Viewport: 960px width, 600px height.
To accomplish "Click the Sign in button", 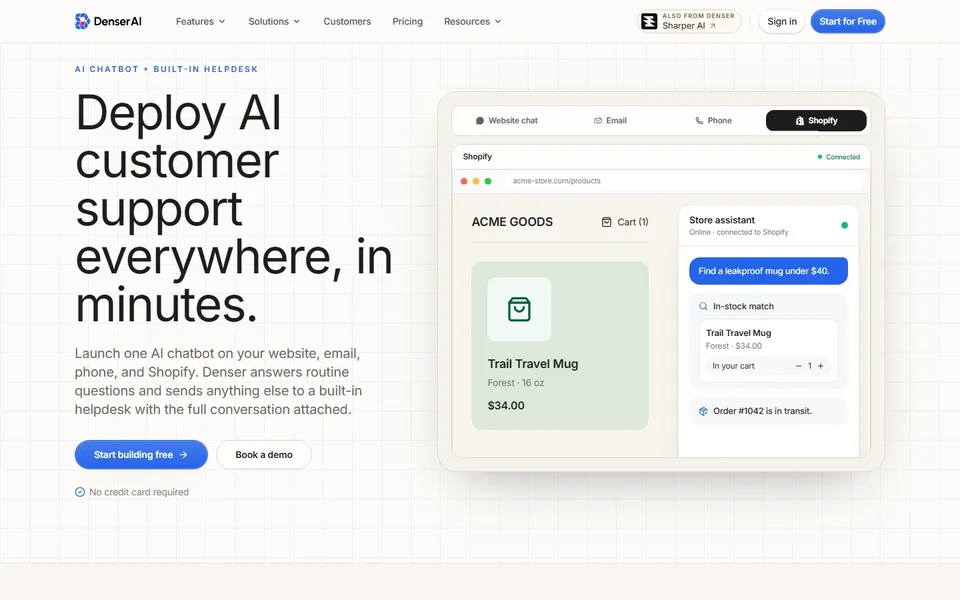I will (x=782, y=21).
